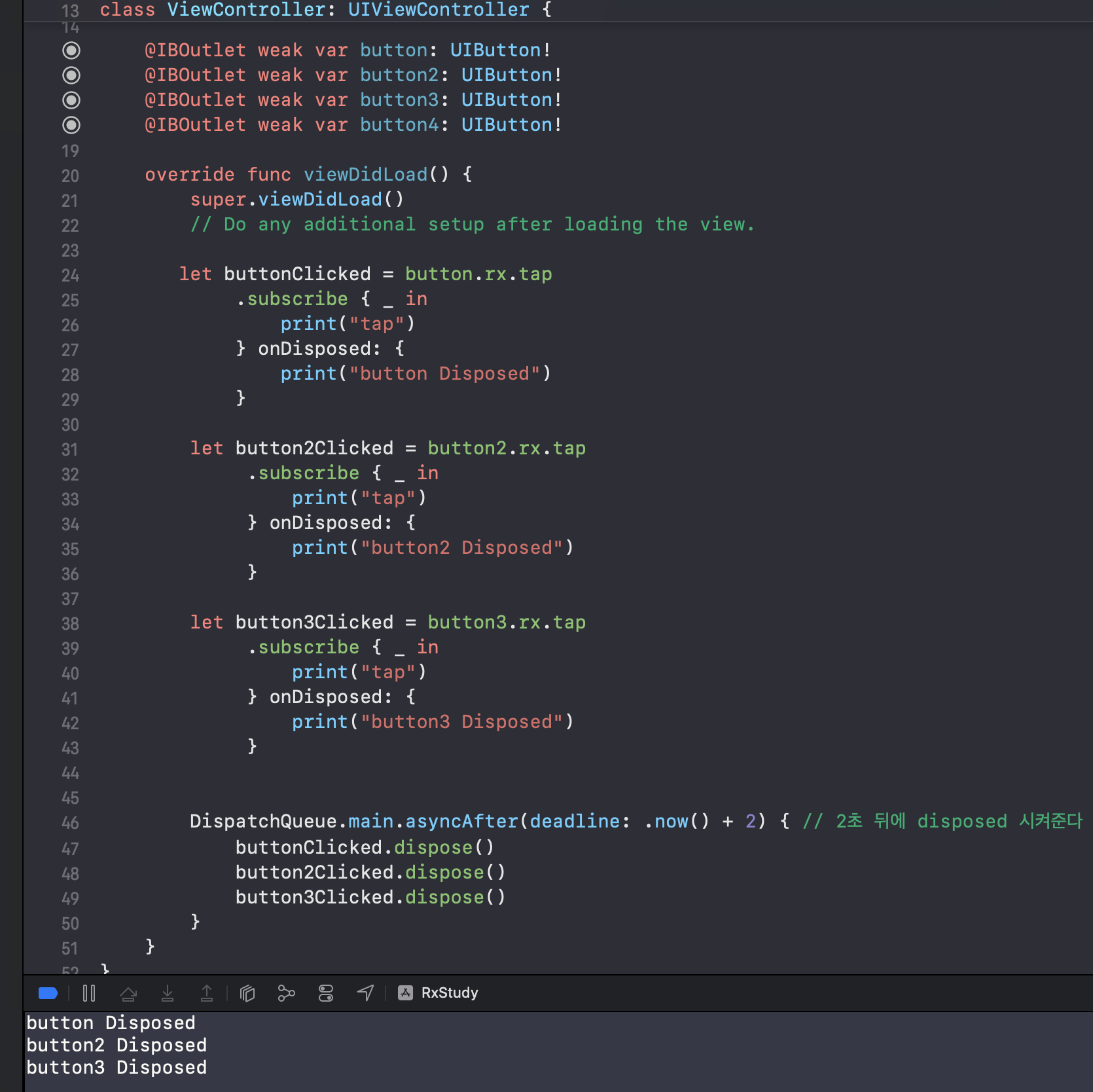Select the RxStudy process label

(450, 993)
